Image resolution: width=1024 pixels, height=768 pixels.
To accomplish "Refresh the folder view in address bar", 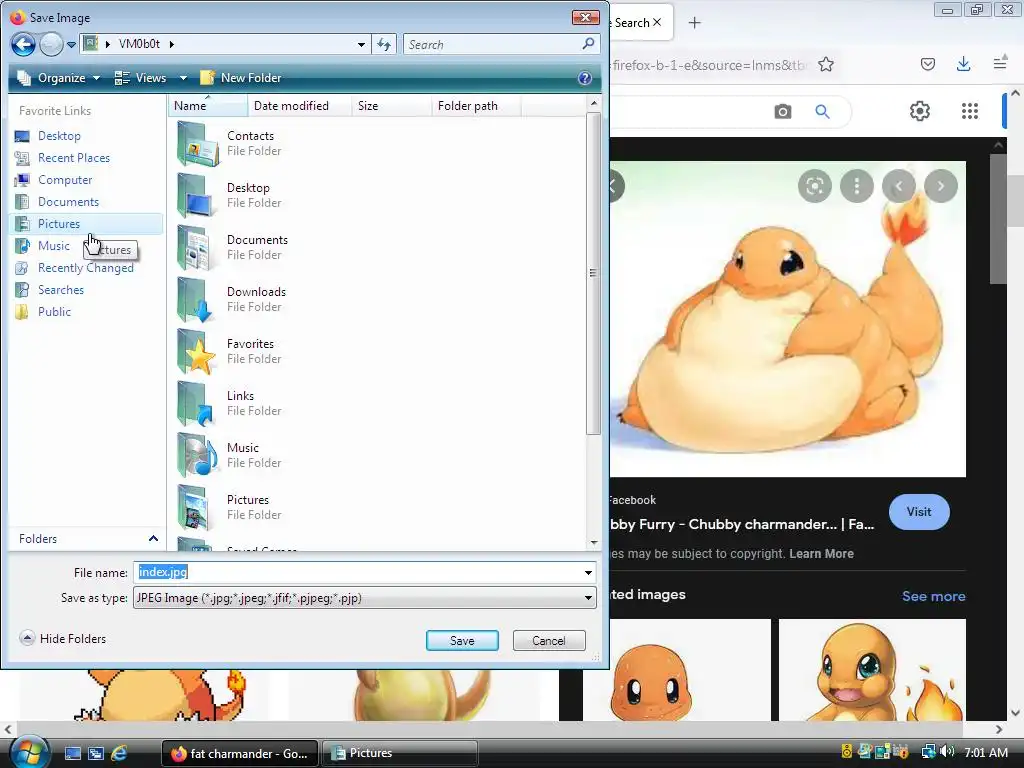I will coord(384,44).
